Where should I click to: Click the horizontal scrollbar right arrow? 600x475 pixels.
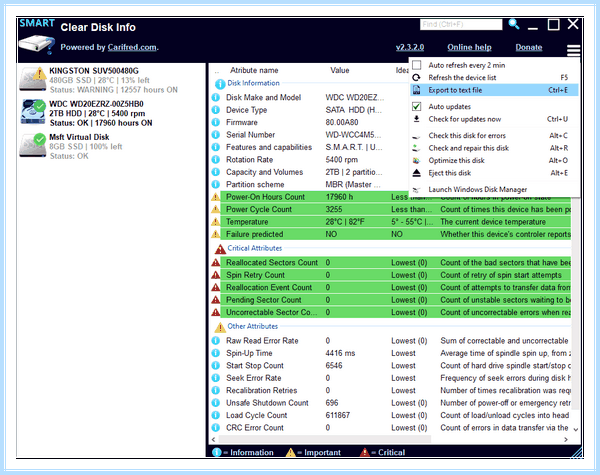coord(566,439)
